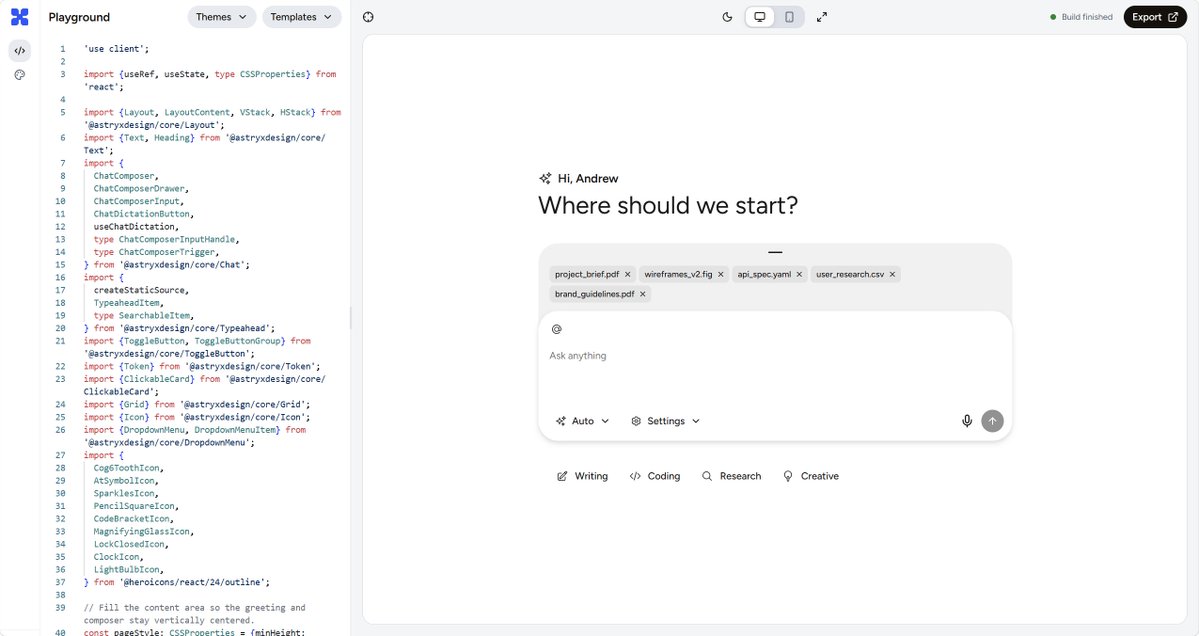Switch to mobile preview mode
1199x636 pixels.
[789, 17]
